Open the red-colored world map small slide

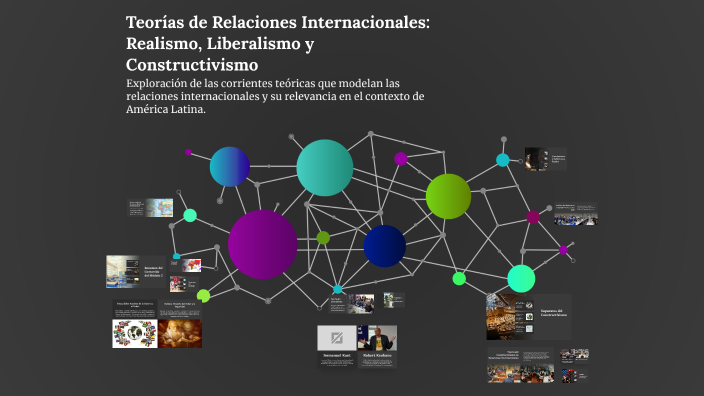(186, 265)
